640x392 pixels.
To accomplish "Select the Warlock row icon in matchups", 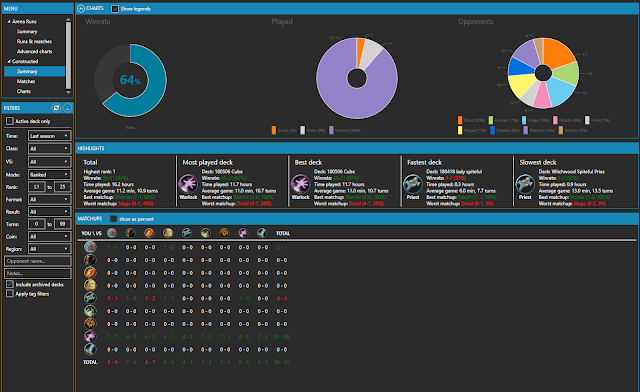I will coord(90,336).
